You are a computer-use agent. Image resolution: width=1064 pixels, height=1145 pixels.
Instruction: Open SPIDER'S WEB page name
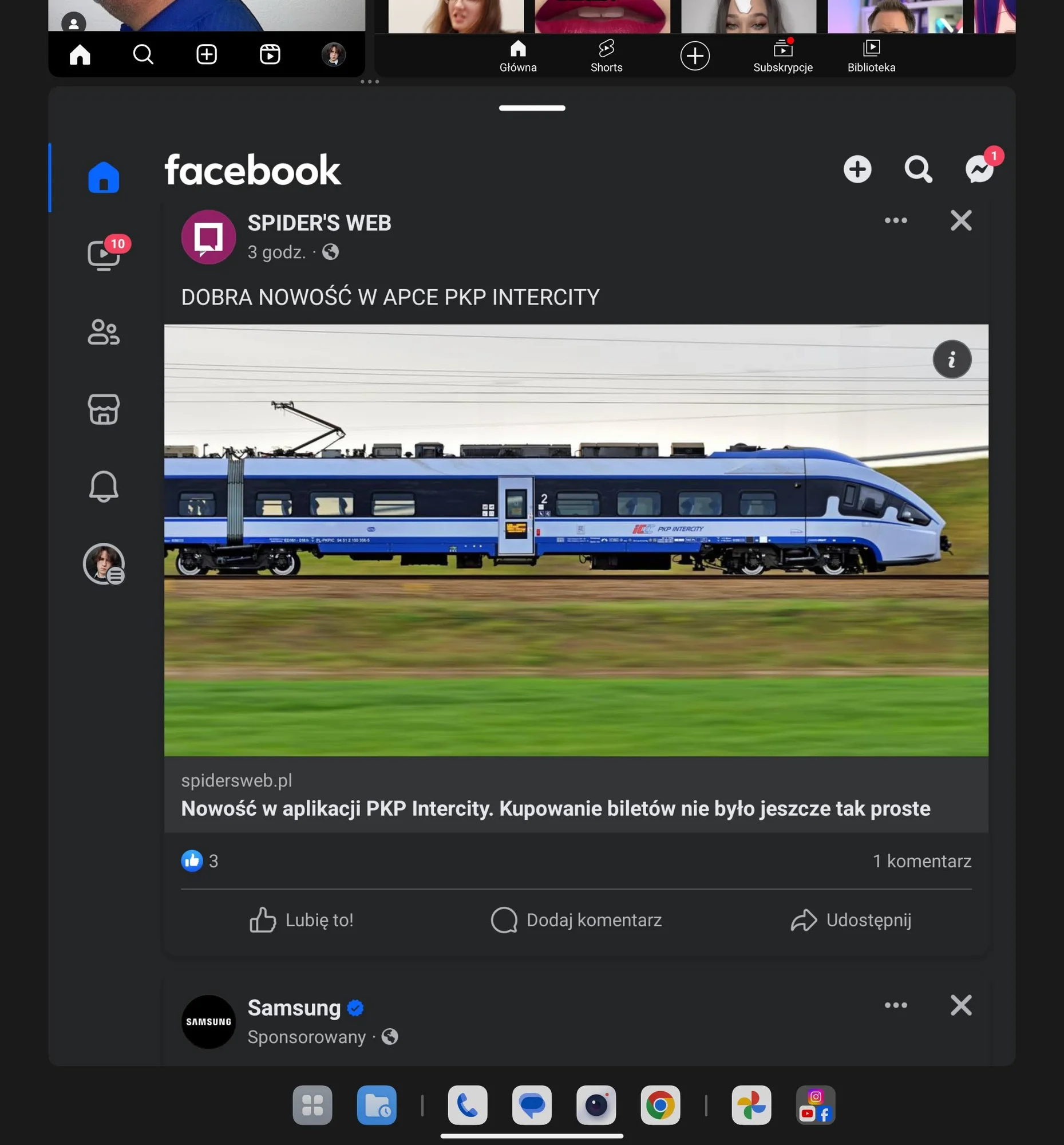pyautogui.click(x=319, y=223)
